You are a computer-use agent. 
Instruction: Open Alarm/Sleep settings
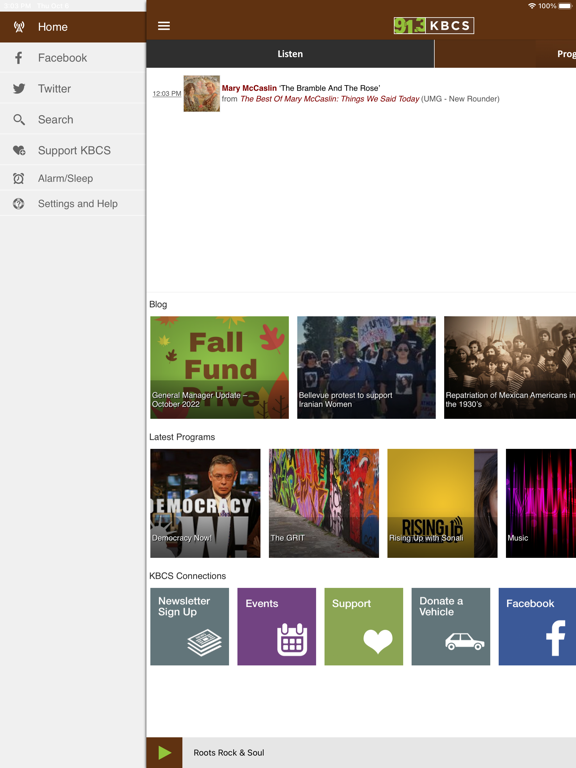point(72,178)
